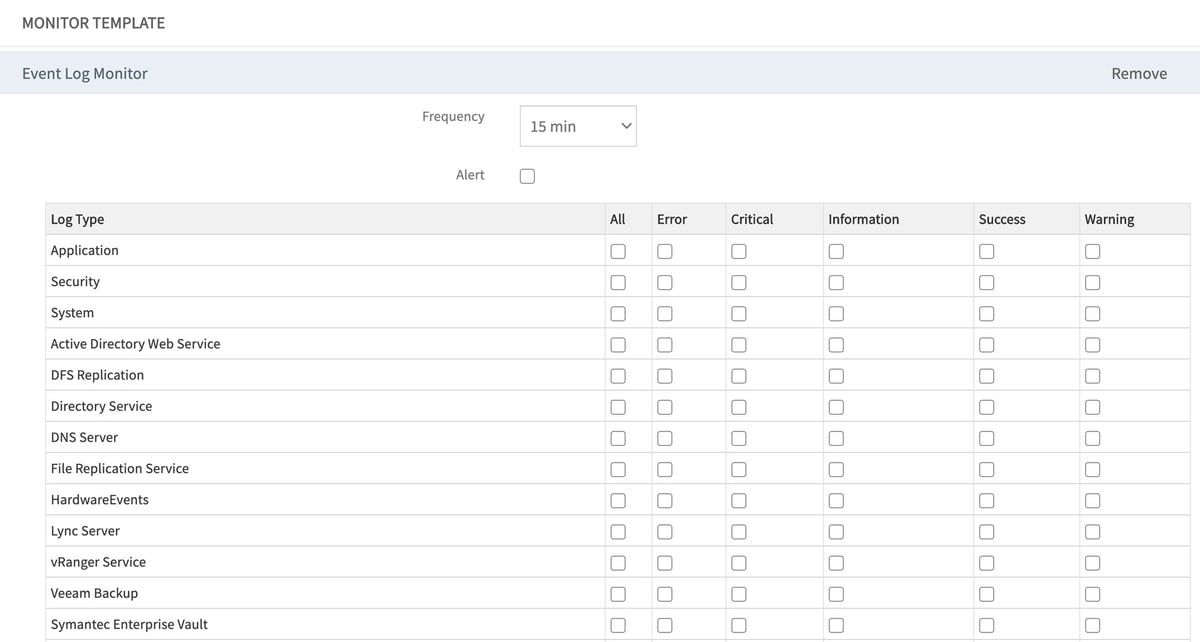The width and height of the screenshot is (1200, 642).
Task: Check Warning for Application log
Action: (1093, 251)
